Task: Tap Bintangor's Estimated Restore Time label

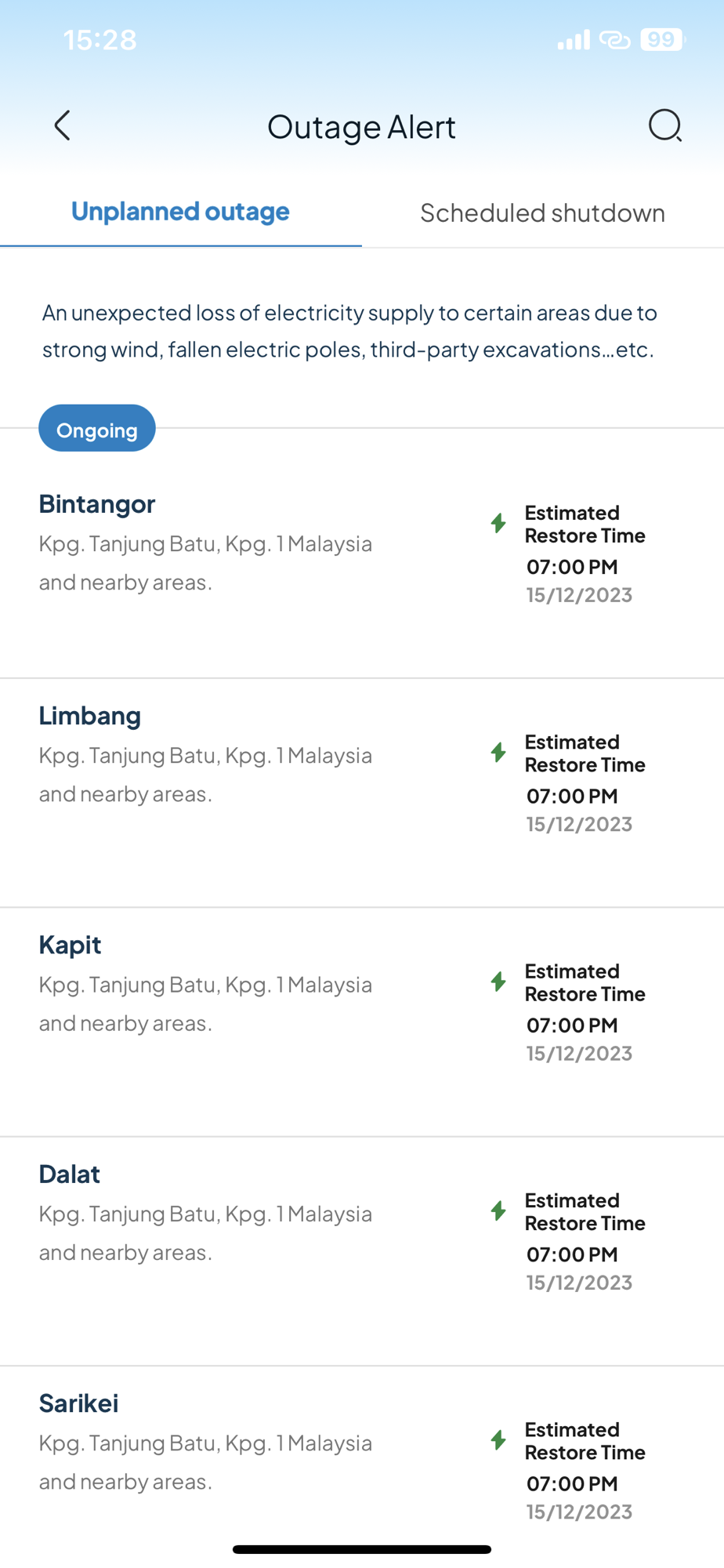Action: [585, 524]
